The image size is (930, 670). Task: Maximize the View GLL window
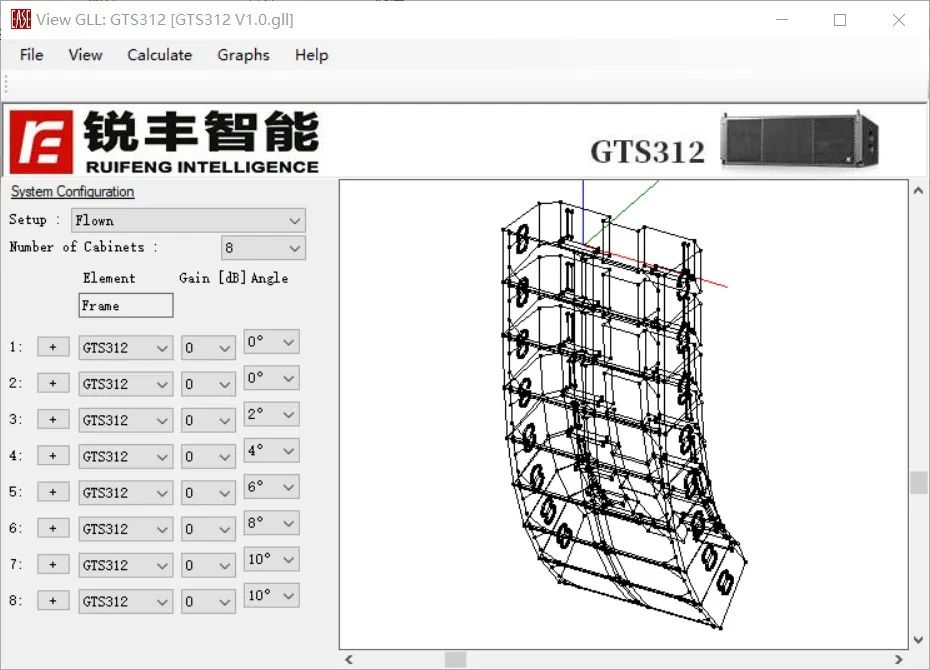(840, 20)
